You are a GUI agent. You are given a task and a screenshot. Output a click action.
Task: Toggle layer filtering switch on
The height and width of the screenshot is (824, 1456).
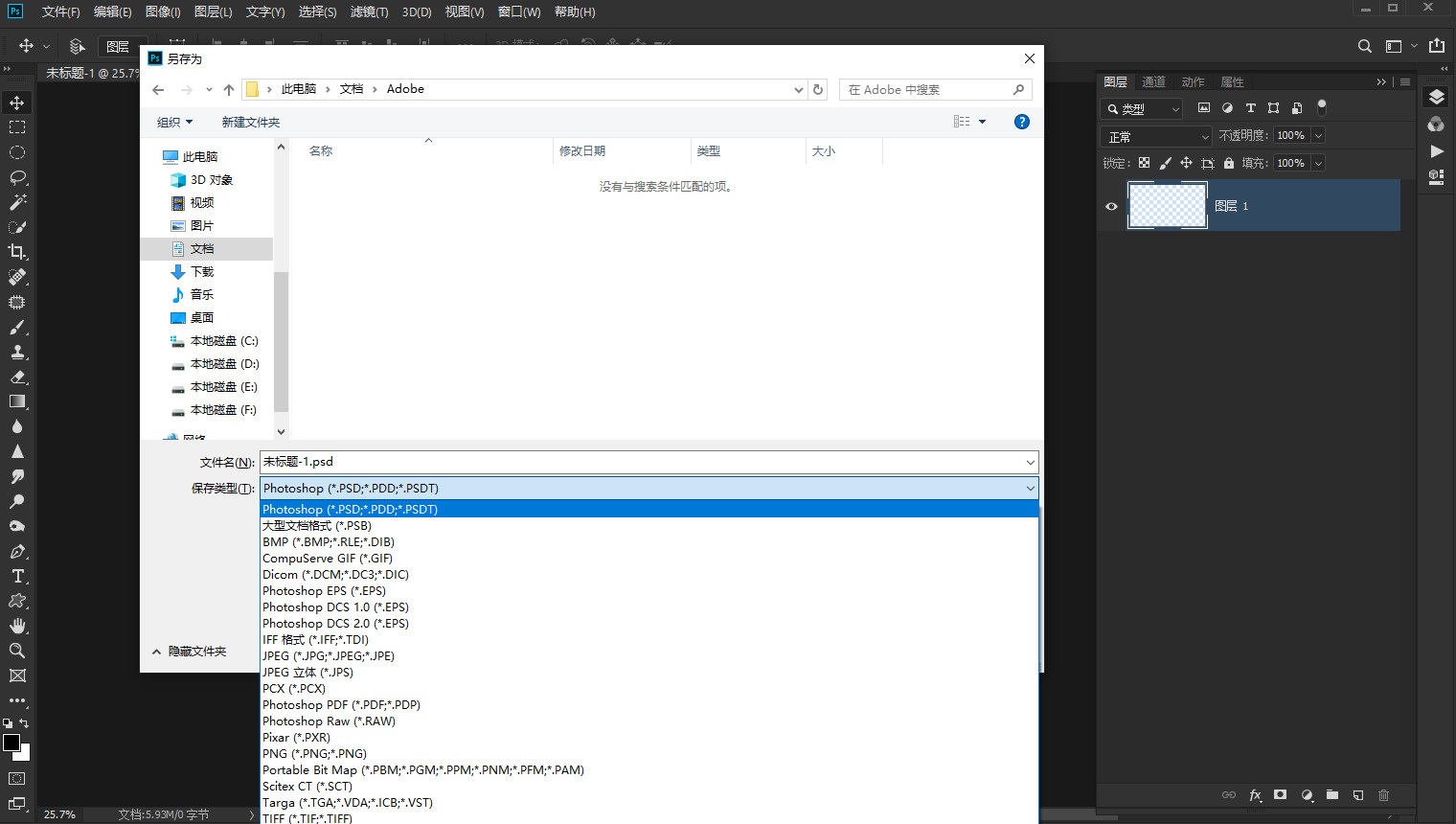tap(1322, 107)
